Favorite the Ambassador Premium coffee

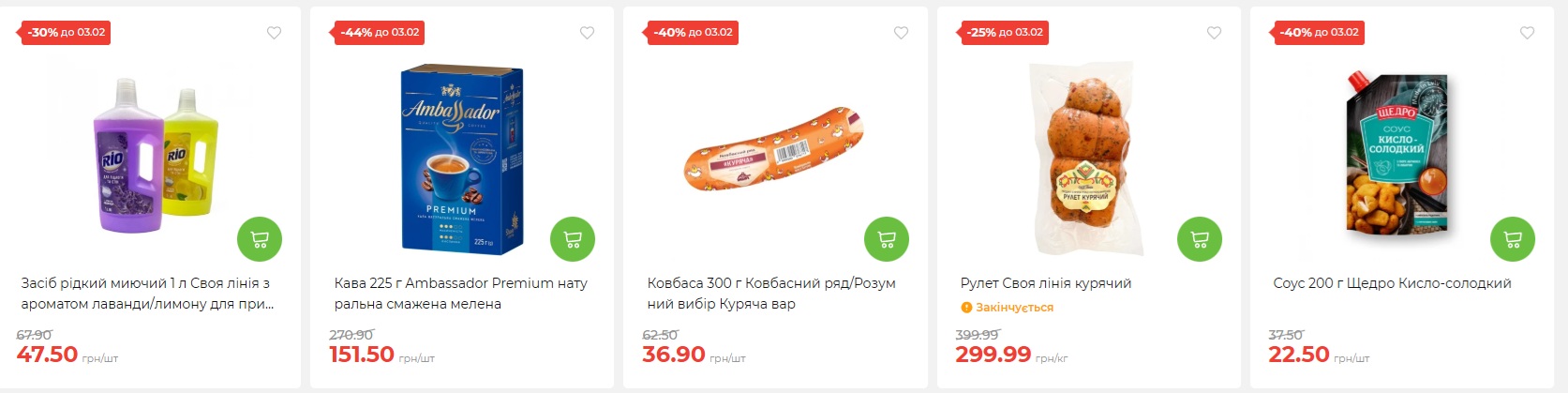pyautogui.click(x=587, y=33)
